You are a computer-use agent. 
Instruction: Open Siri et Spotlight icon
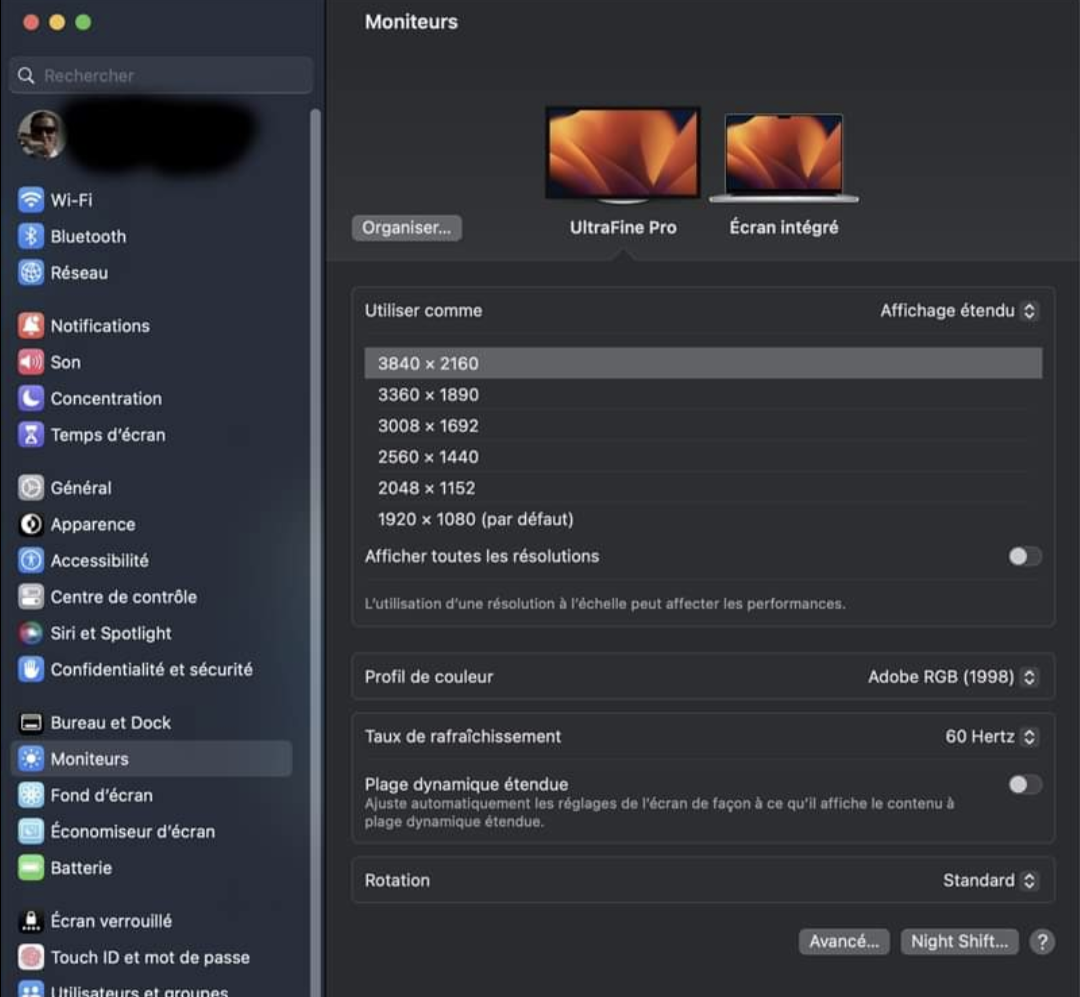(x=31, y=633)
